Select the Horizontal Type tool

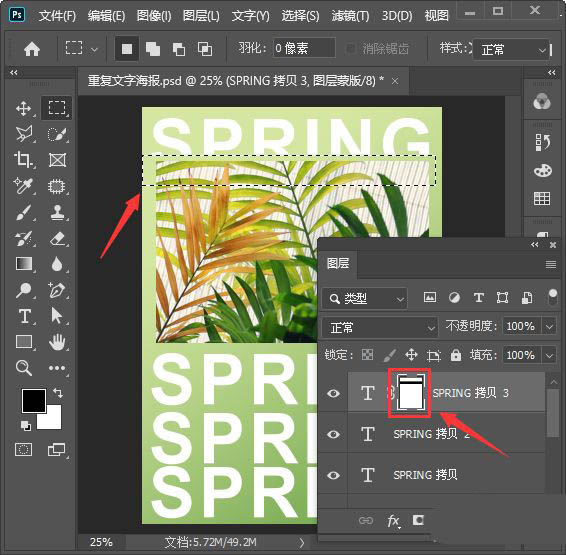[25, 316]
